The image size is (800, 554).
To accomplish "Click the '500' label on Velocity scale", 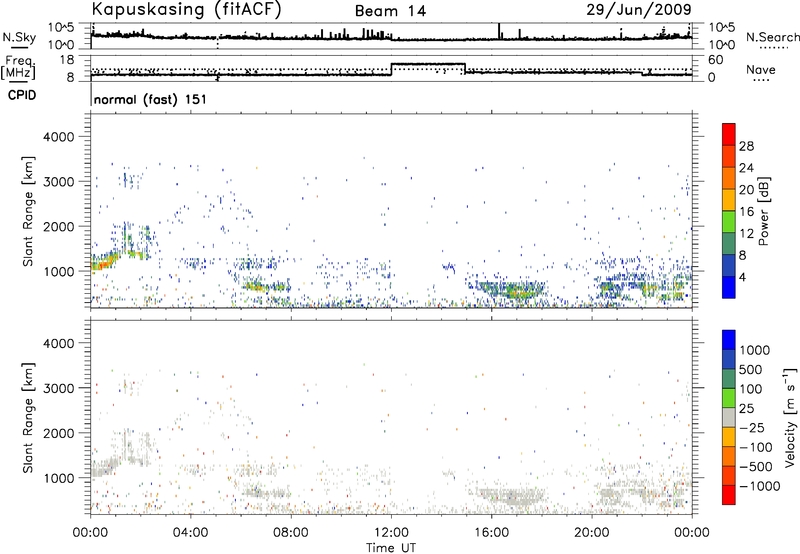I will pos(750,370).
